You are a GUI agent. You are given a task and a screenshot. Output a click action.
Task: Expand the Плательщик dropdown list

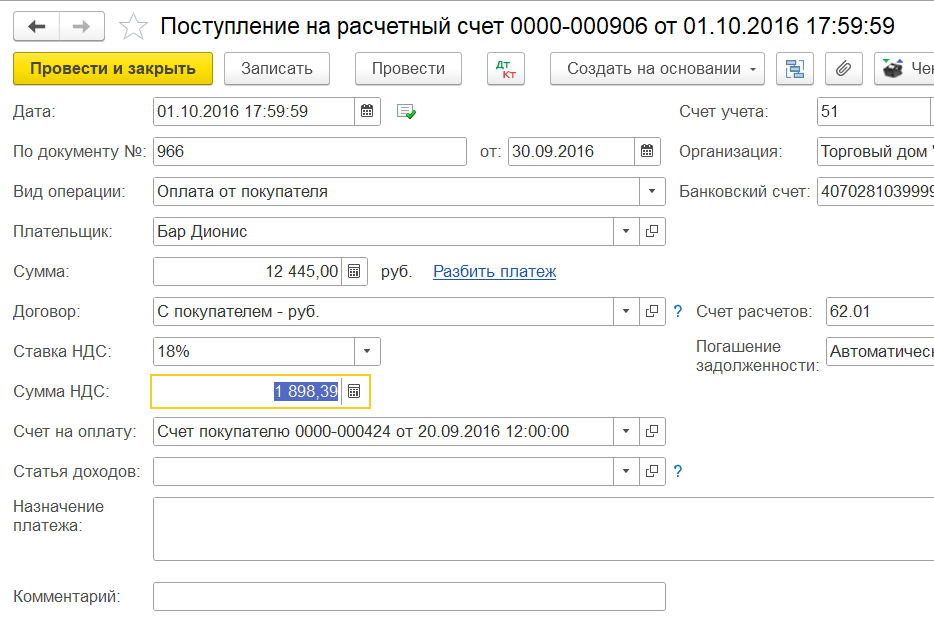[x=626, y=231]
